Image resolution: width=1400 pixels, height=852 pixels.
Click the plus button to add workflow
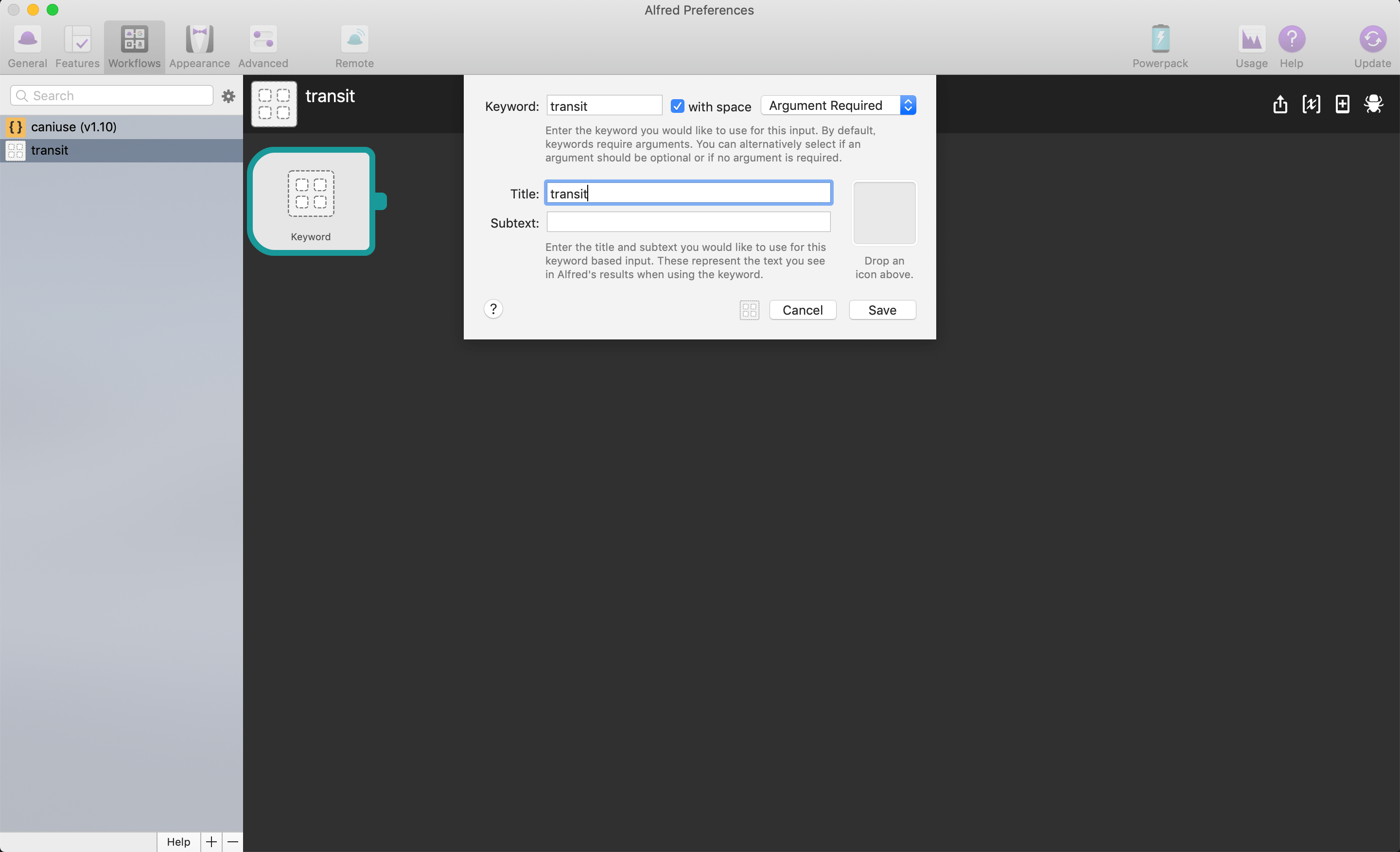211,842
